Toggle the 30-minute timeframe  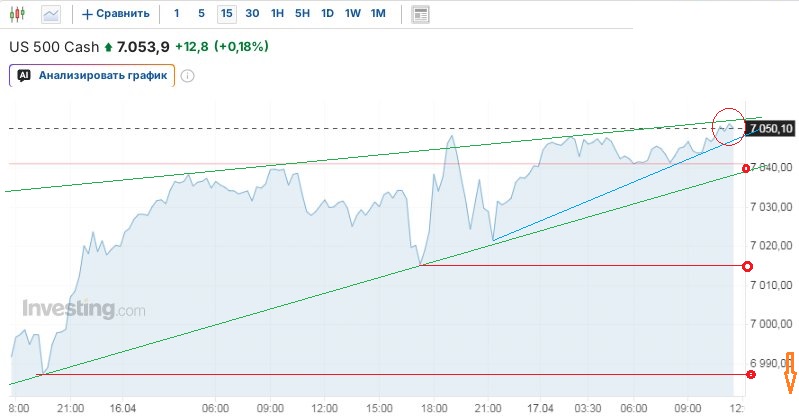point(252,14)
